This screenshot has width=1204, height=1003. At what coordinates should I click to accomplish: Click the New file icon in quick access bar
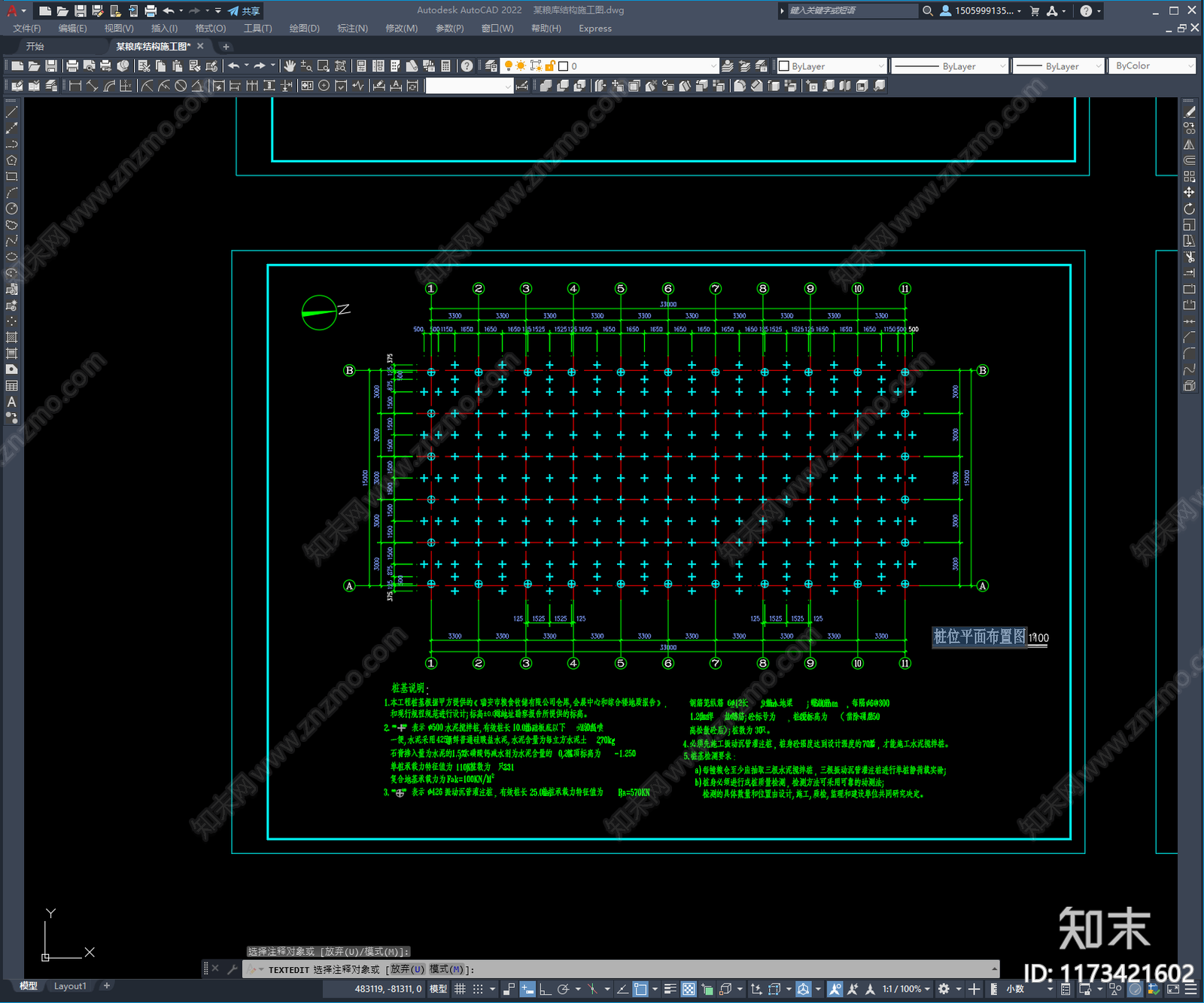click(45, 11)
